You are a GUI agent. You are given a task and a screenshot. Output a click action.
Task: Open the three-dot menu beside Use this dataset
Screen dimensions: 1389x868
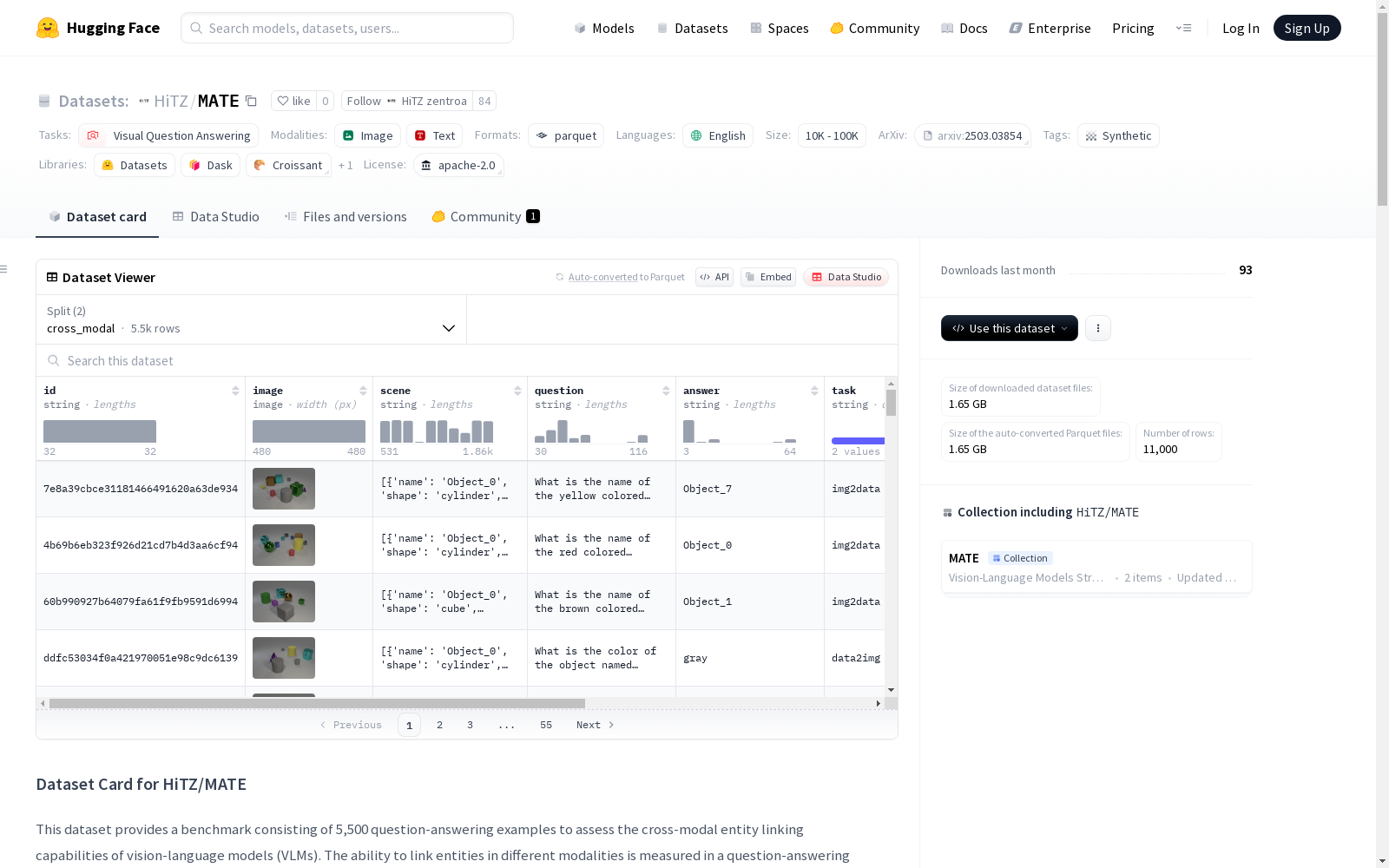tap(1098, 328)
